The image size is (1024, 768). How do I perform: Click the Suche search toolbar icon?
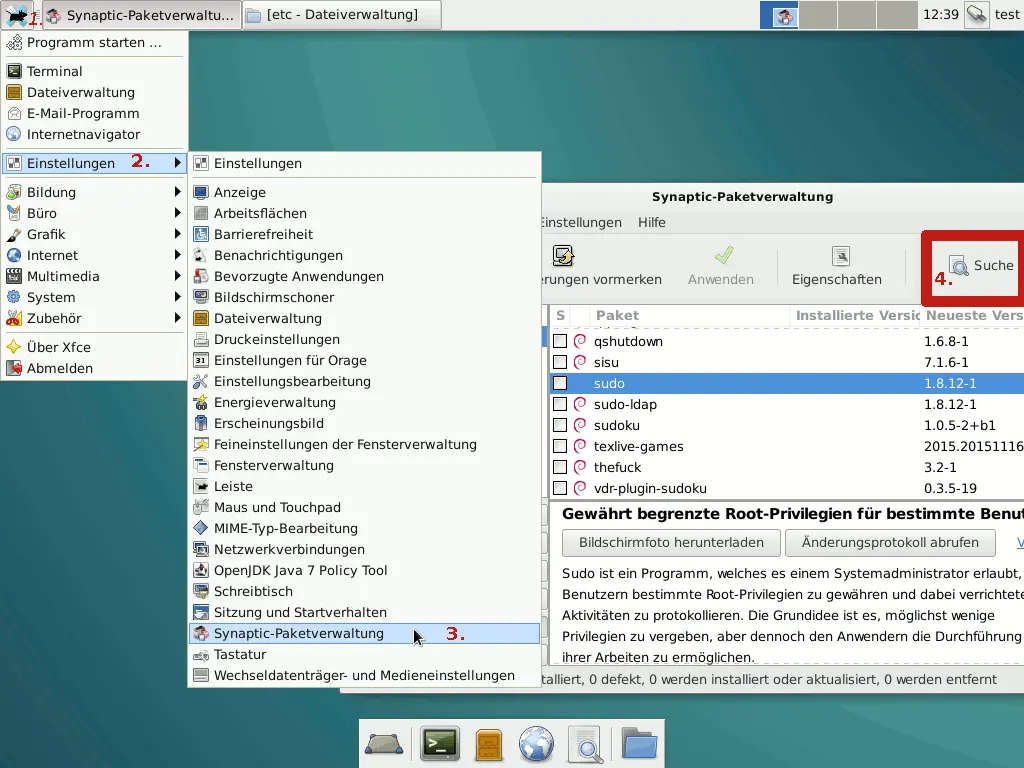(959, 265)
